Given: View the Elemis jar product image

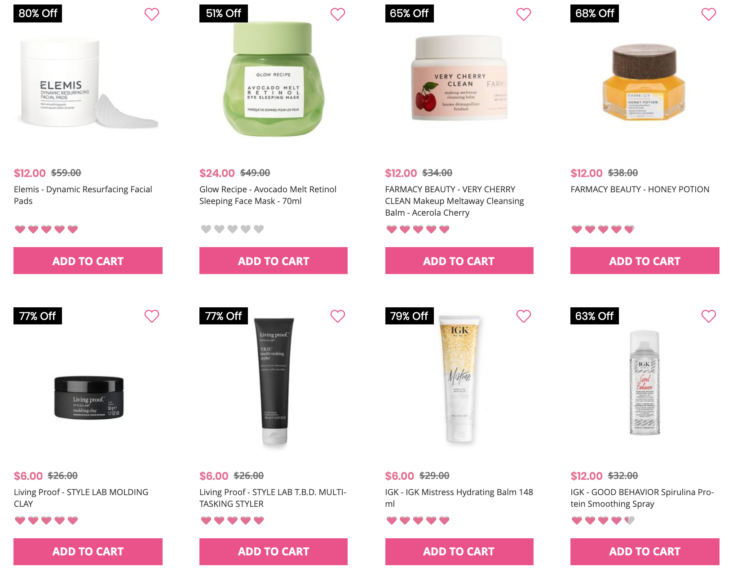Looking at the screenshot, I should coord(89,84).
